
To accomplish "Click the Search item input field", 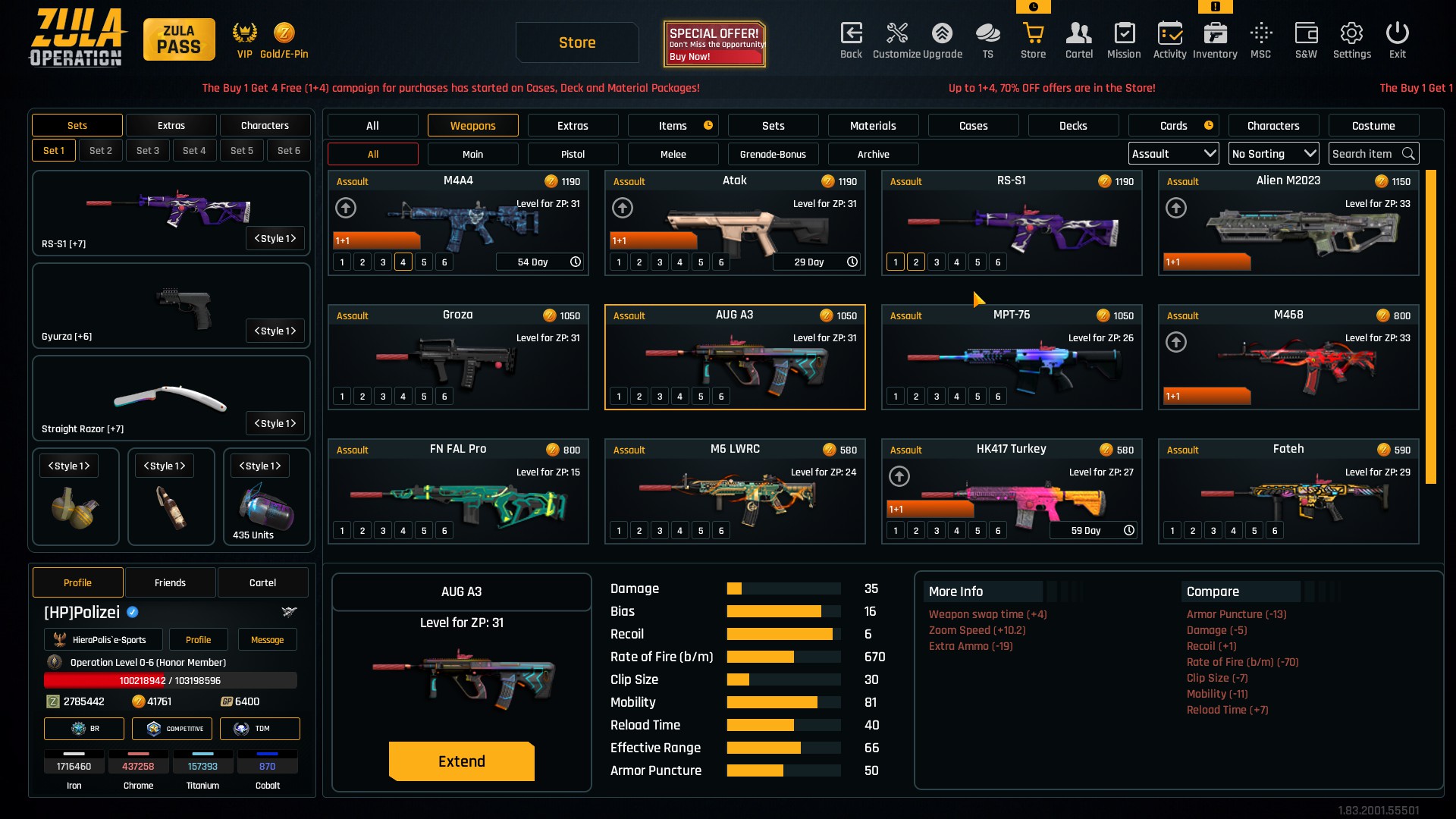I will (x=1373, y=154).
